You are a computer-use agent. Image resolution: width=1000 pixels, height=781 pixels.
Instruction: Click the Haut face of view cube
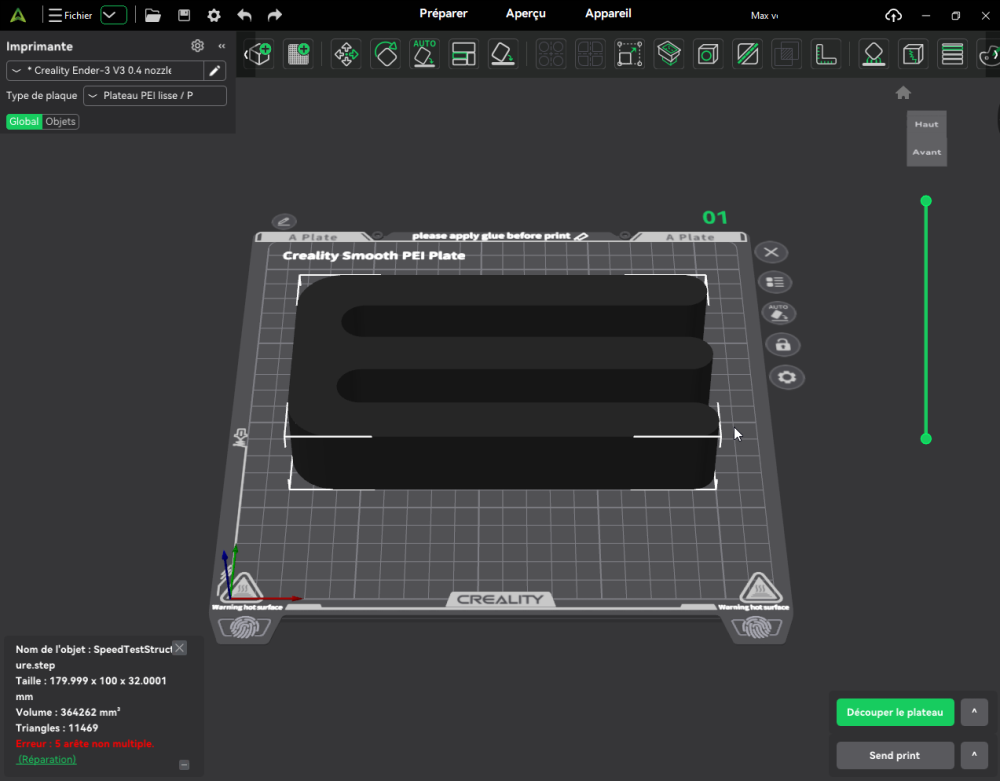coord(926,124)
